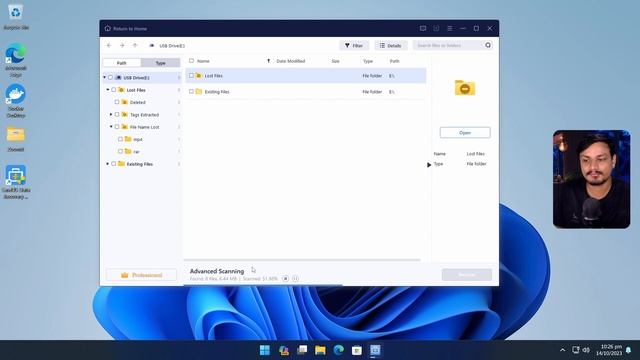Check the Deleted folder checkbox
The width and height of the screenshot is (640, 360).
click(117, 102)
